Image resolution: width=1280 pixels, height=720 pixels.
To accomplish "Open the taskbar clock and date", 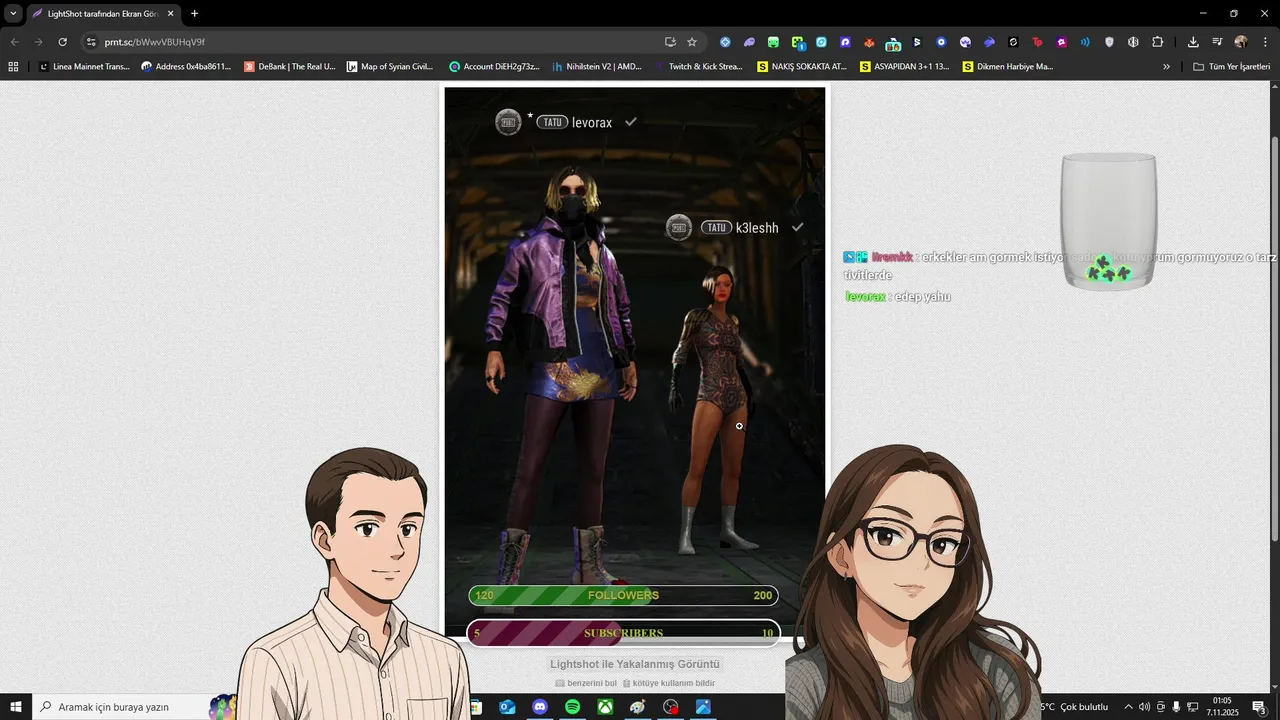I will pyautogui.click(x=1222, y=707).
